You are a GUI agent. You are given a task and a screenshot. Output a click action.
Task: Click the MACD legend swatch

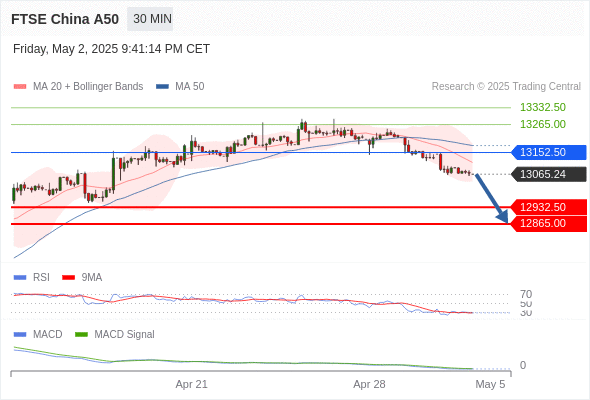click(x=20, y=335)
